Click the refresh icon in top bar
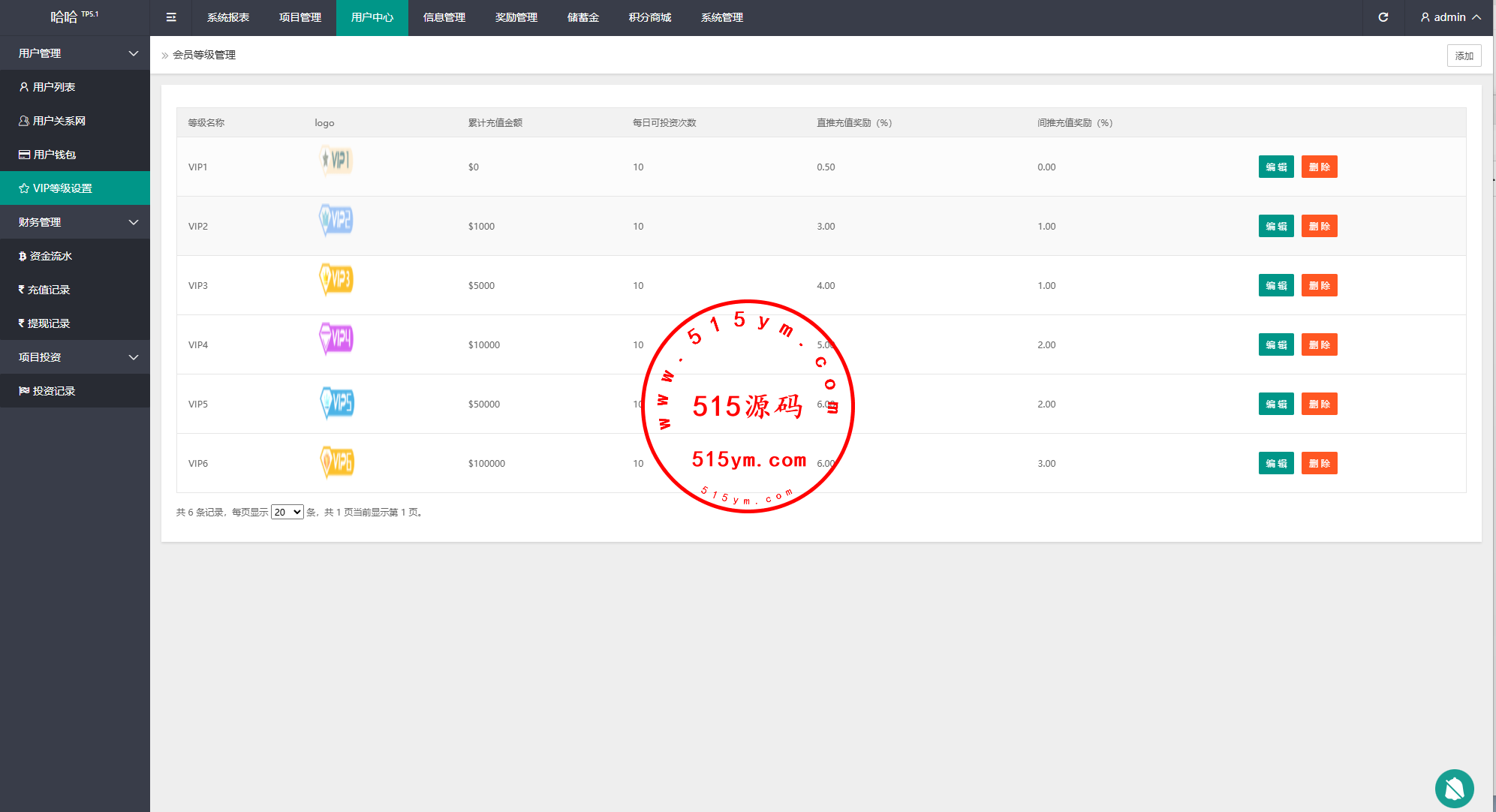 coord(1383,17)
